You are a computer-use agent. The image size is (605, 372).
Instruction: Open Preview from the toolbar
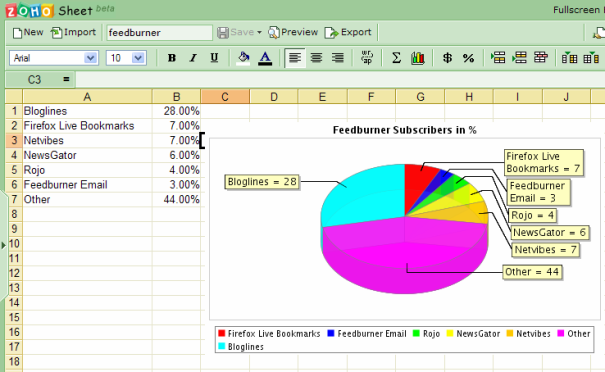tap(293, 32)
